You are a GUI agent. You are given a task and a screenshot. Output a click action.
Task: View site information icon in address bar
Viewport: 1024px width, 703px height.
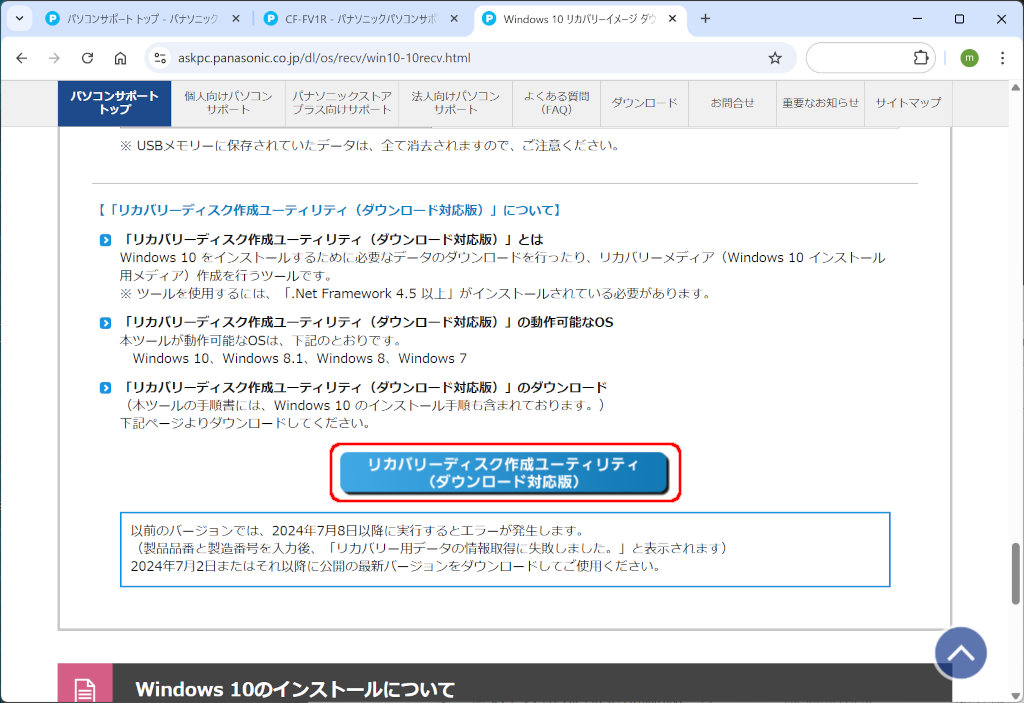(160, 58)
